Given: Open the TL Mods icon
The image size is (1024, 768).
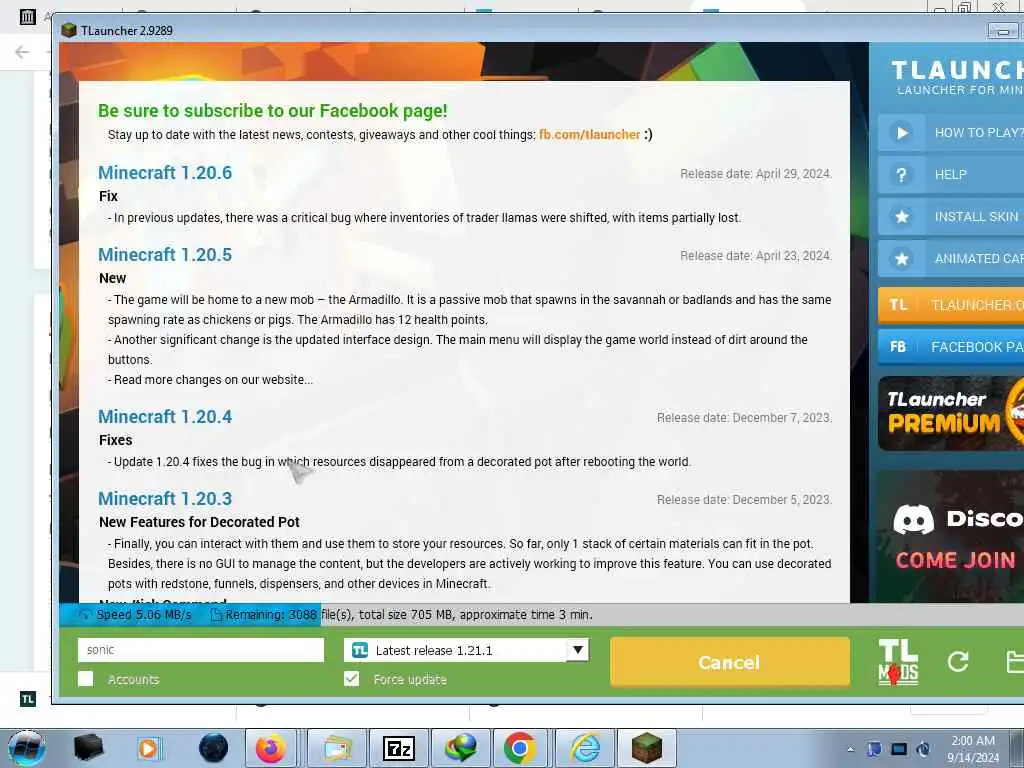Looking at the screenshot, I should pos(899,662).
